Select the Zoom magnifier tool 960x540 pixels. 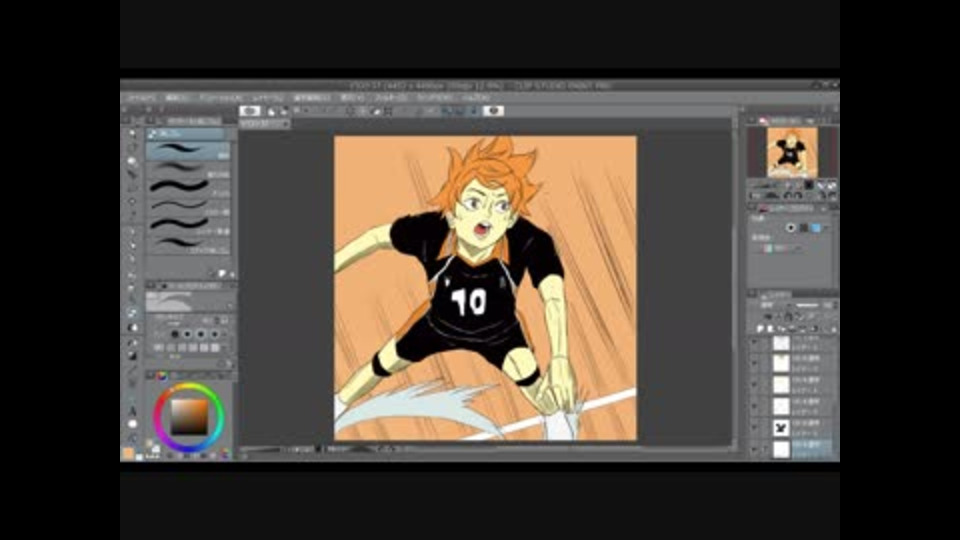coord(132,133)
